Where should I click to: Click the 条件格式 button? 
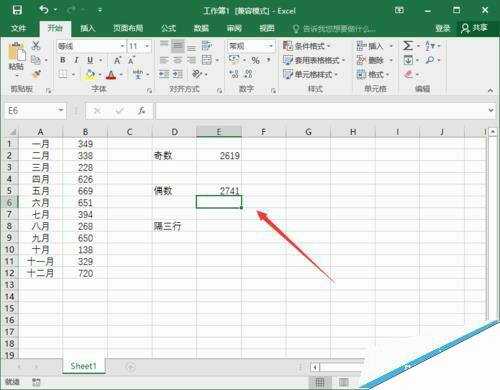[306, 46]
